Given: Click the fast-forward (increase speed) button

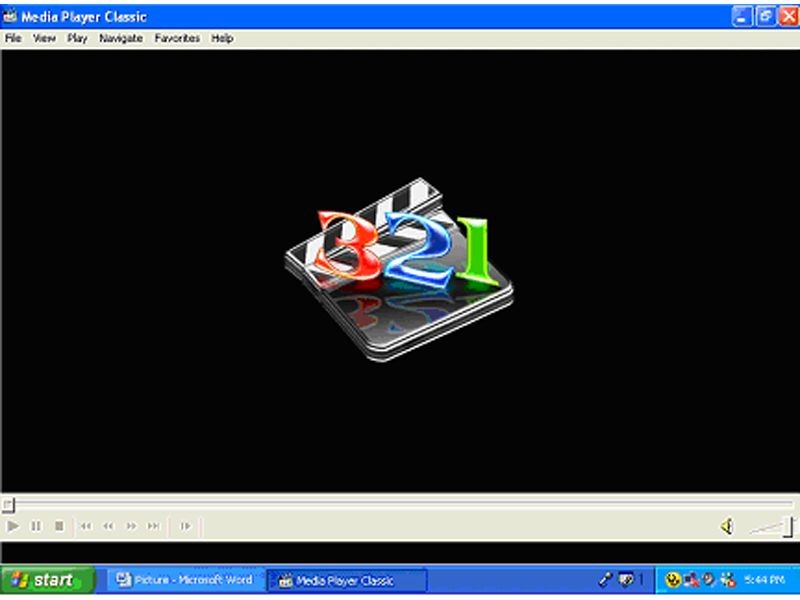Looking at the screenshot, I should point(131,526).
